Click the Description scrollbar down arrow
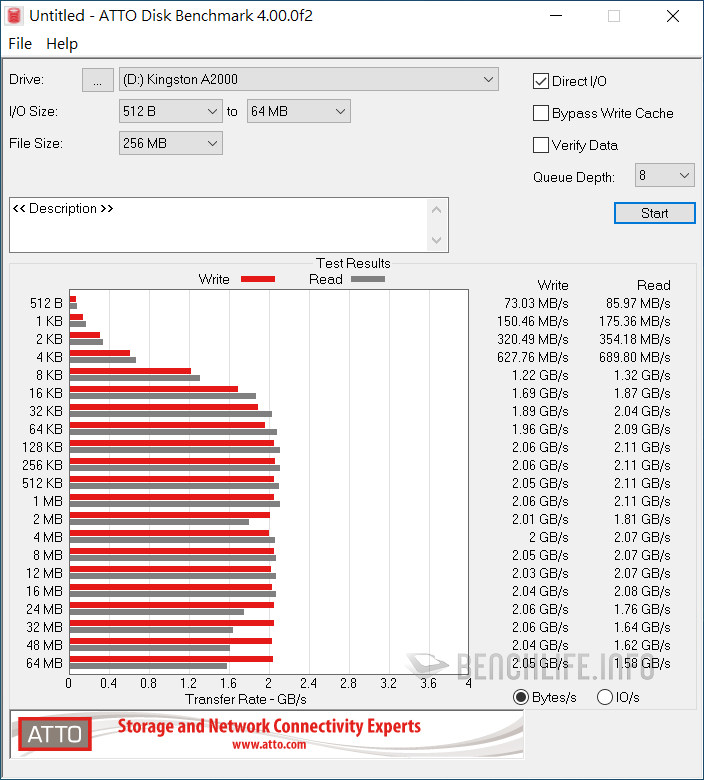Screen dimensions: 704x780 point(436,240)
